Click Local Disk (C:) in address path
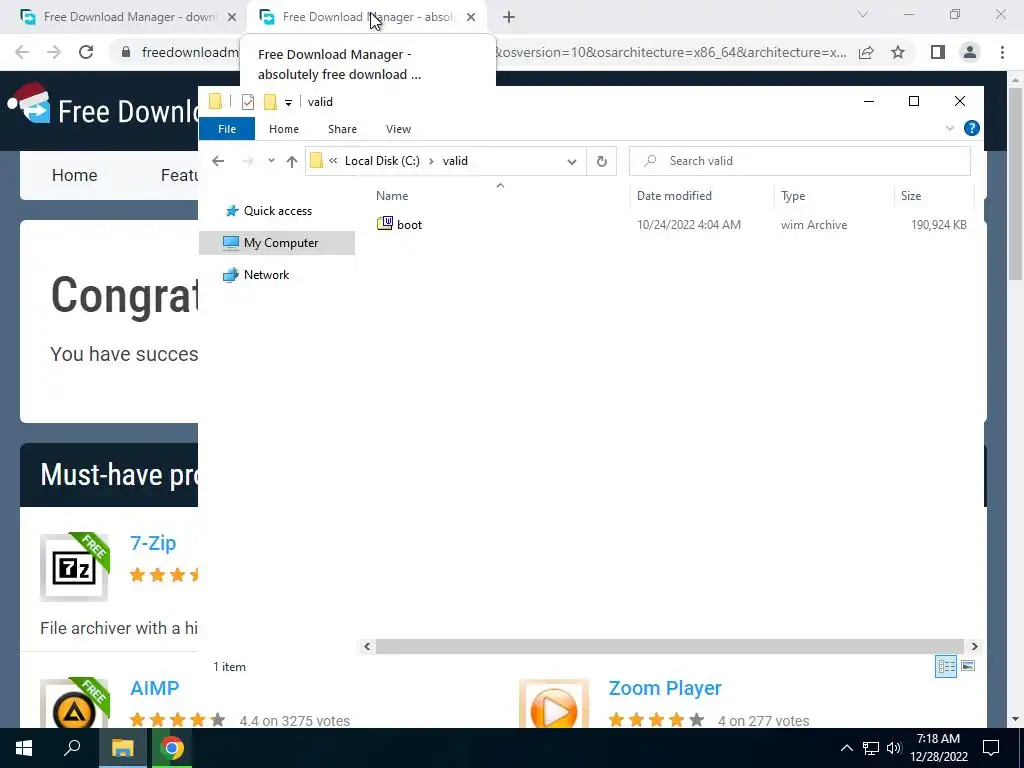Image resolution: width=1024 pixels, height=768 pixels. [x=382, y=161]
